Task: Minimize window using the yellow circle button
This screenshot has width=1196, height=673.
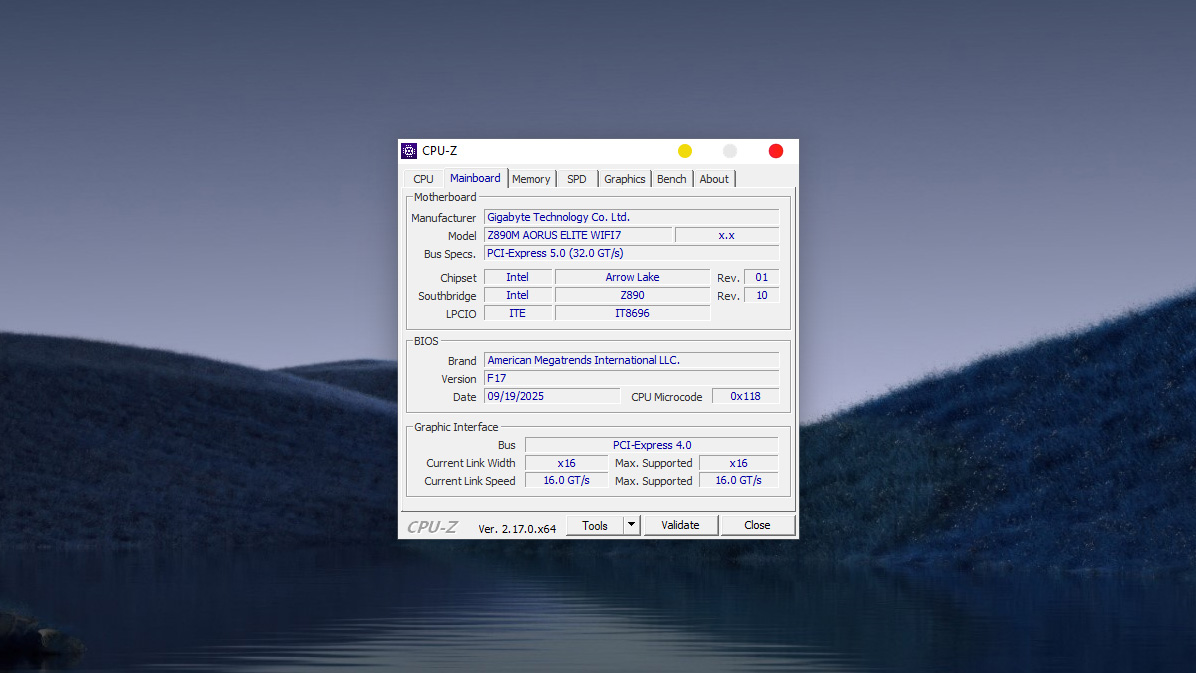Action: tap(685, 151)
